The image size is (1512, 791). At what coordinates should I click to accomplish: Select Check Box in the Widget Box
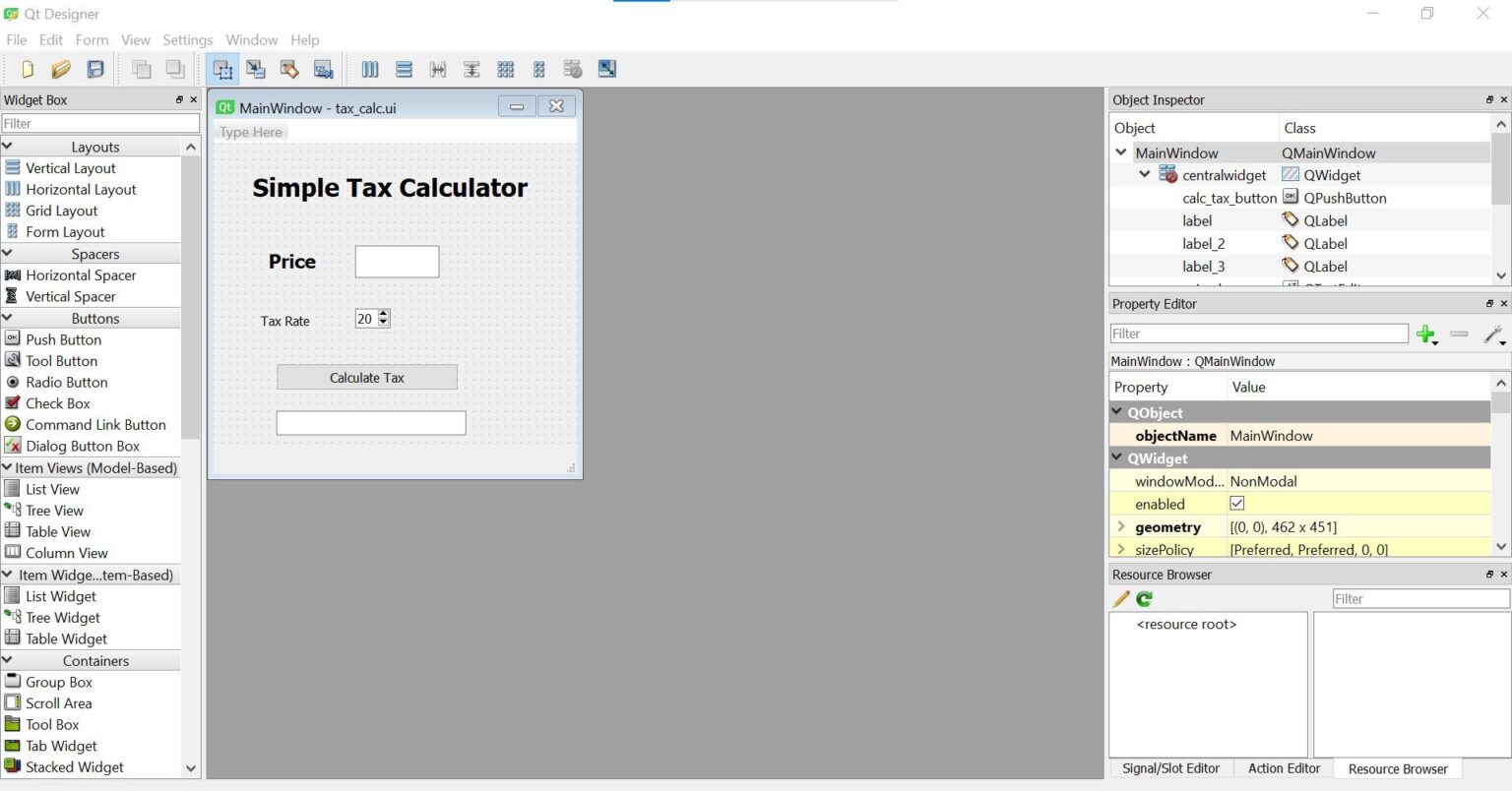pos(59,402)
